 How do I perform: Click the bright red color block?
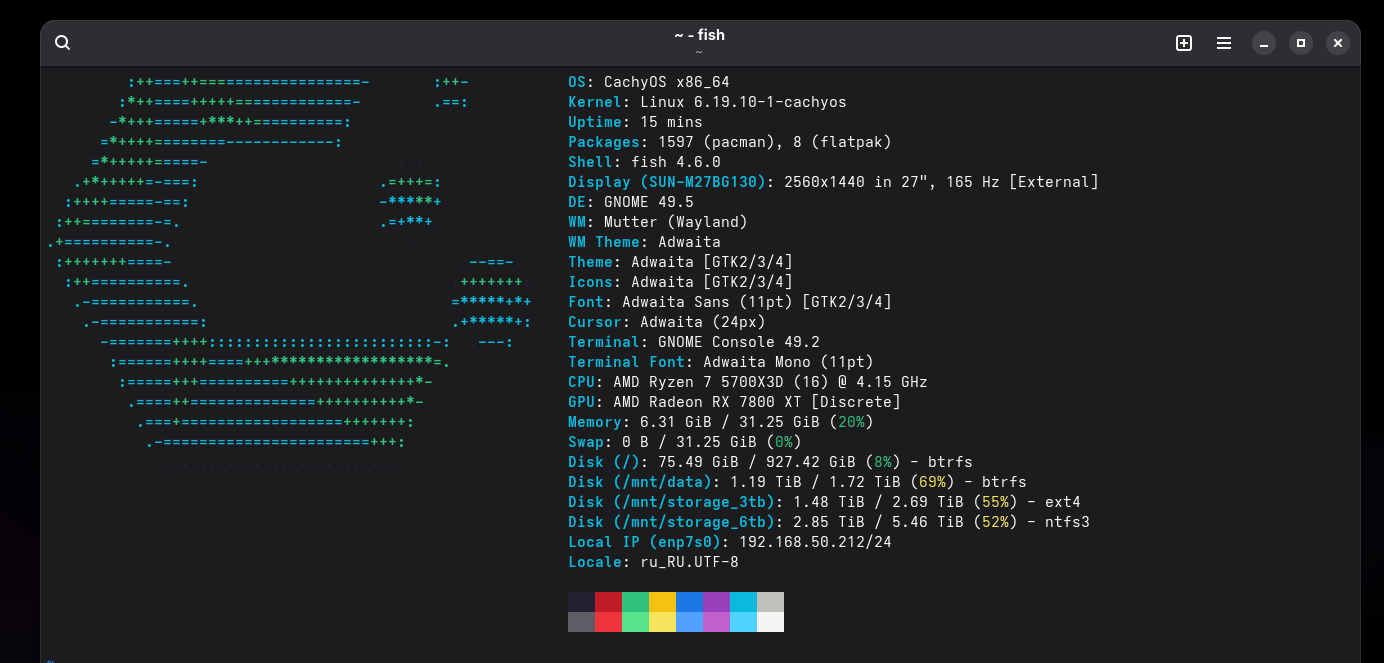(x=608, y=622)
